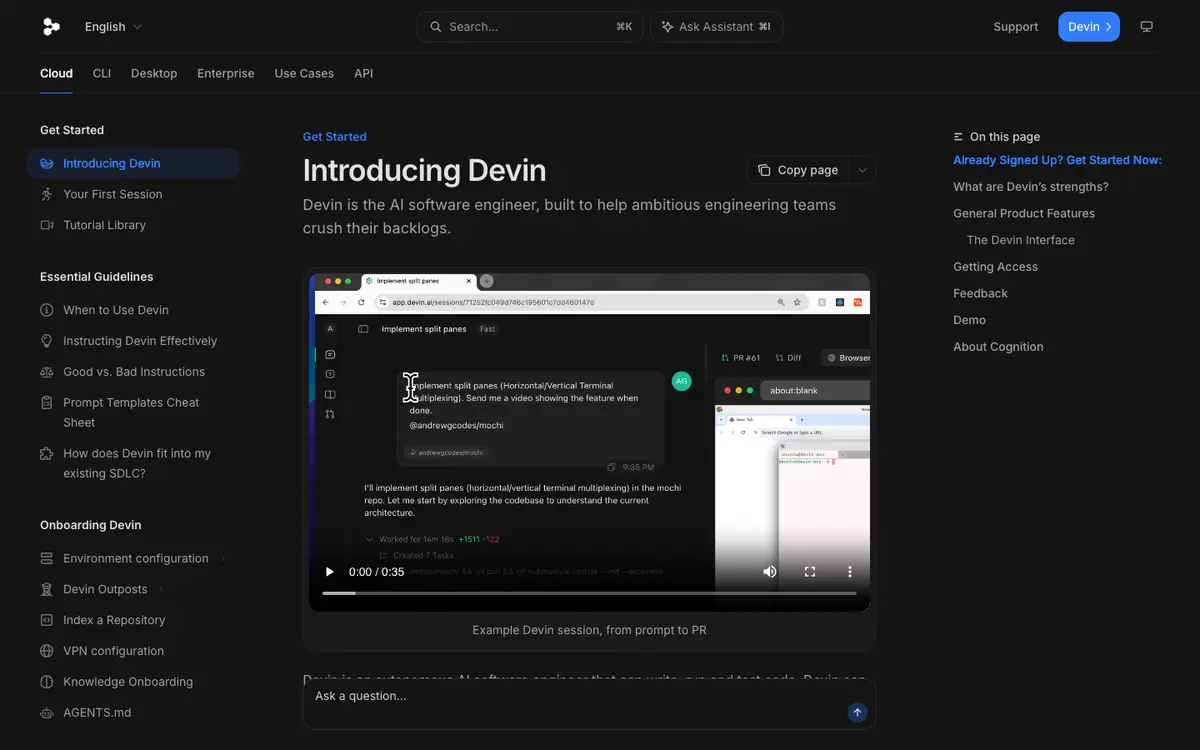Image resolution: width=1200 pixels, height=750 pixels.
Task: Expand the Environment configuration chevron
Action: coord(223,558)
